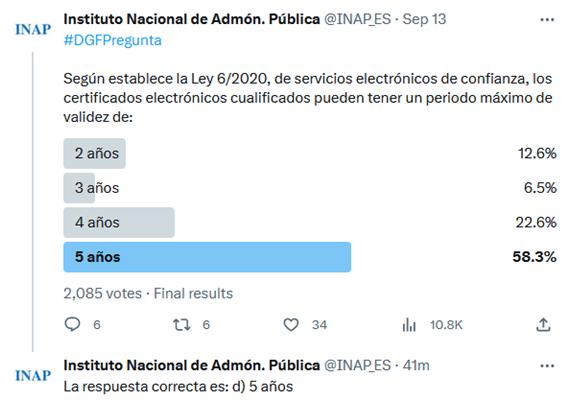
Task: Select the 2 años poll bar
Action: click(x=95, y=153)
